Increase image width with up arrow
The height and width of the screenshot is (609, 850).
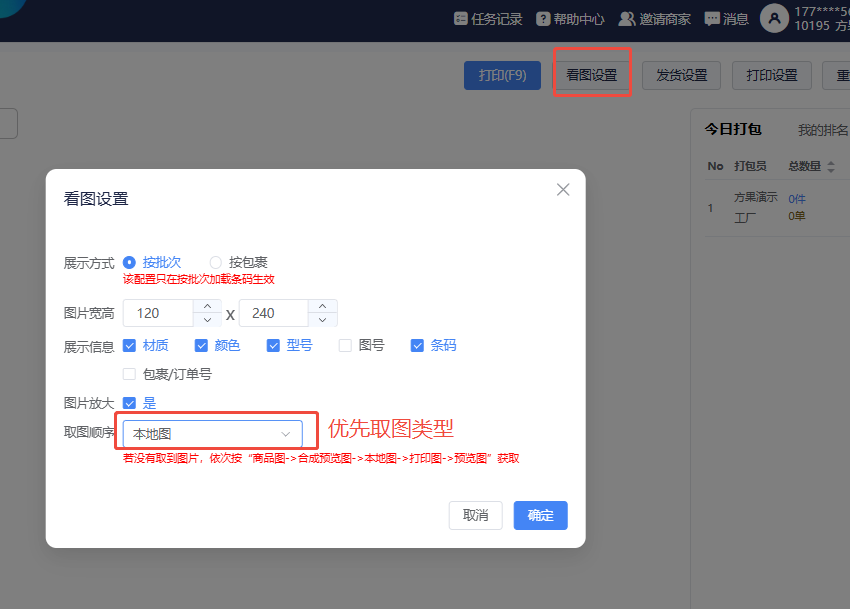tap(208, 306)
